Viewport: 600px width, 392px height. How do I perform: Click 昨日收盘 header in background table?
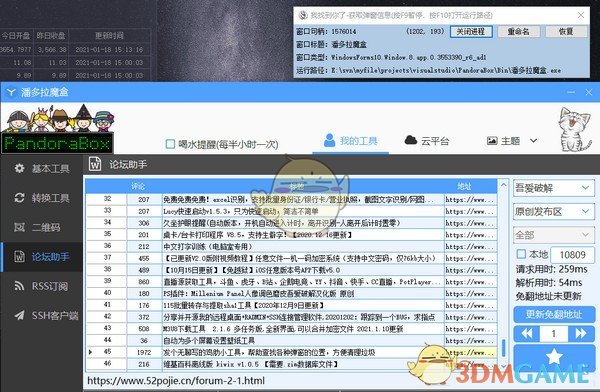click(x=51, y=36)
